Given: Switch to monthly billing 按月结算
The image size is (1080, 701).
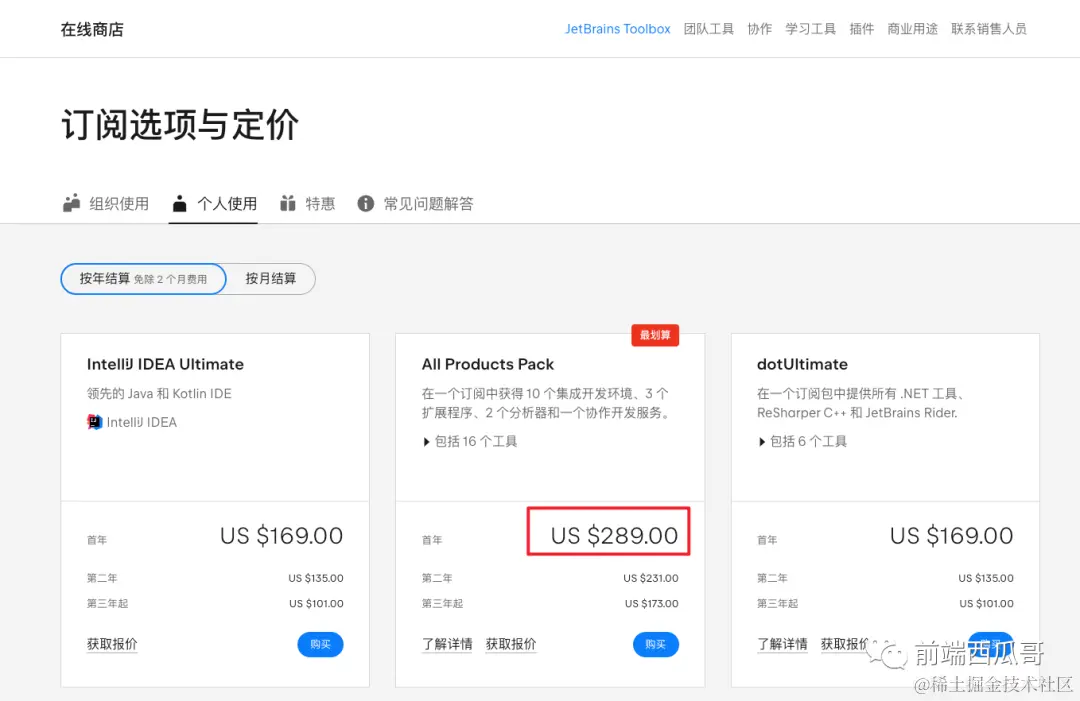Looking at the screenshot, I should (268, 279).
